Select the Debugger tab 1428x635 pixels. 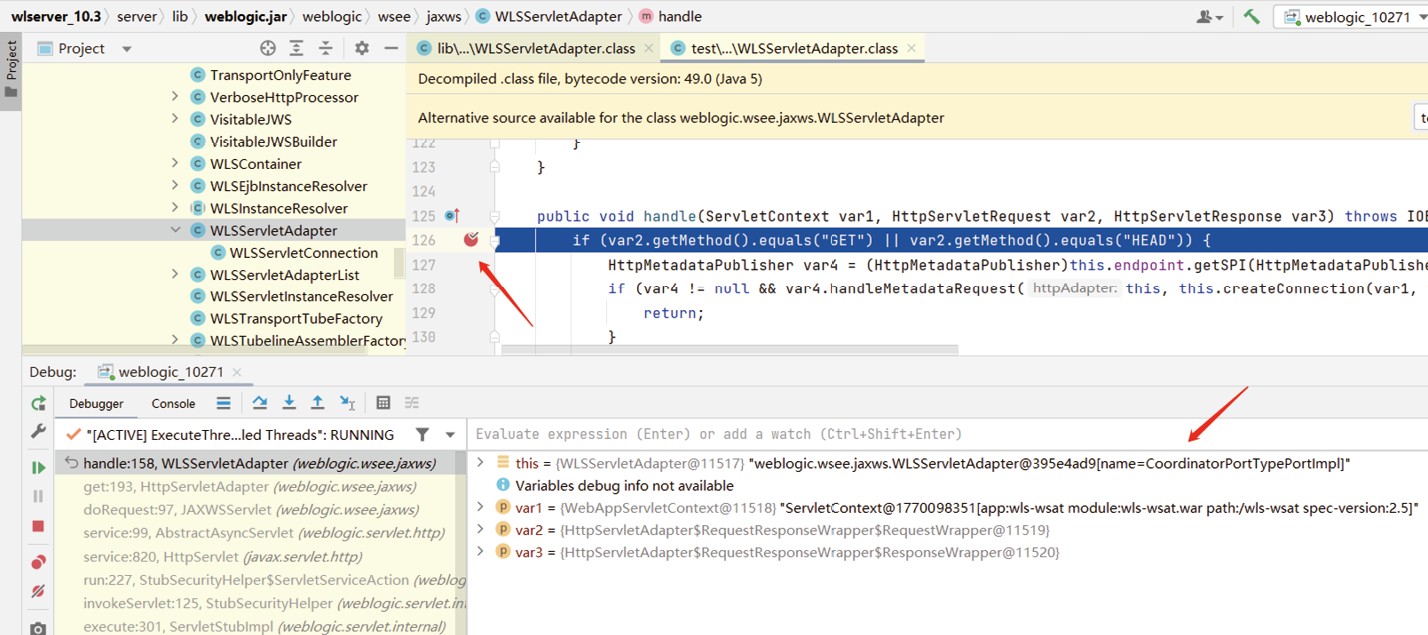96,403
